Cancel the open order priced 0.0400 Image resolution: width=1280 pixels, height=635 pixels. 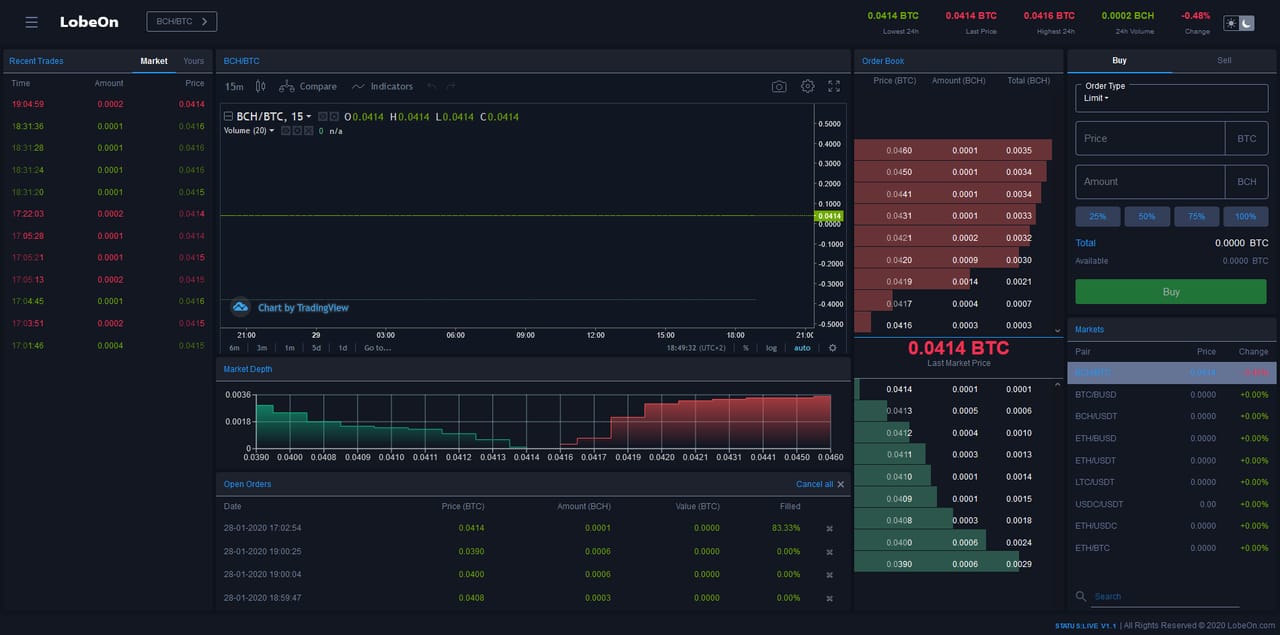coord(829,575)
